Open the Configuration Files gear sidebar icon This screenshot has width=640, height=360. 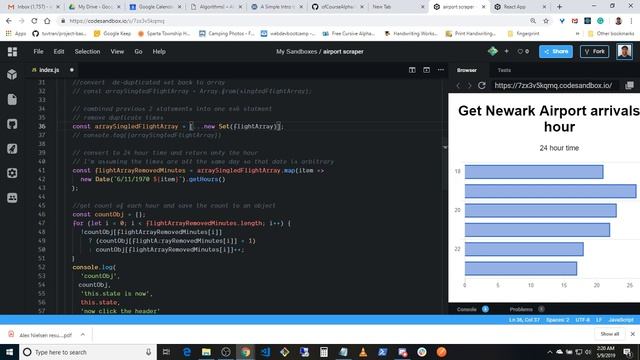[12, 173]
